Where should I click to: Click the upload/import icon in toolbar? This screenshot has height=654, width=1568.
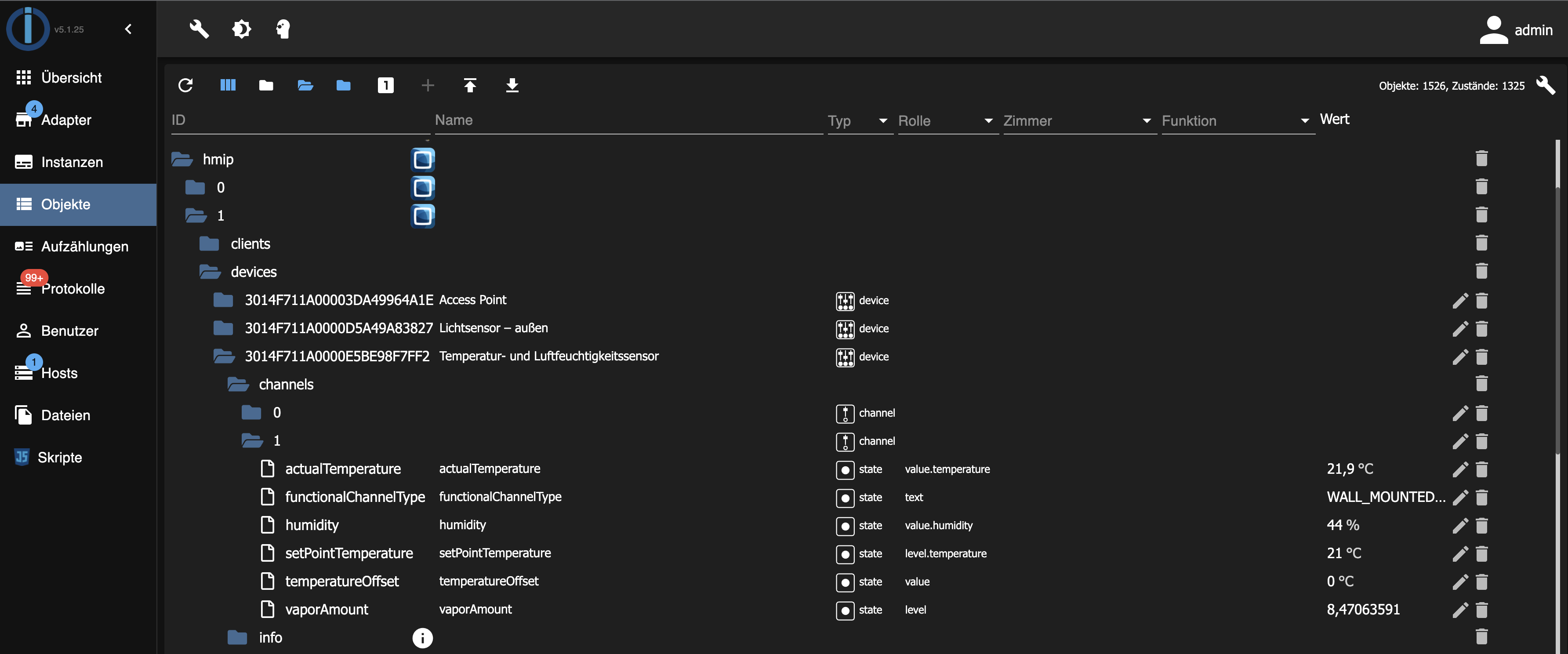coord(468,85)
